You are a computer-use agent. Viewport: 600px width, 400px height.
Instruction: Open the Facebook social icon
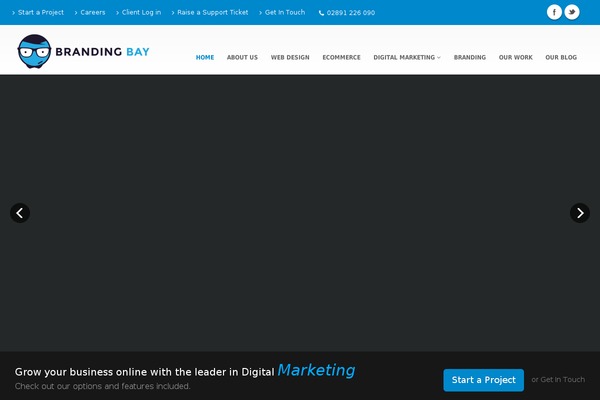click(x=554, y=12)
